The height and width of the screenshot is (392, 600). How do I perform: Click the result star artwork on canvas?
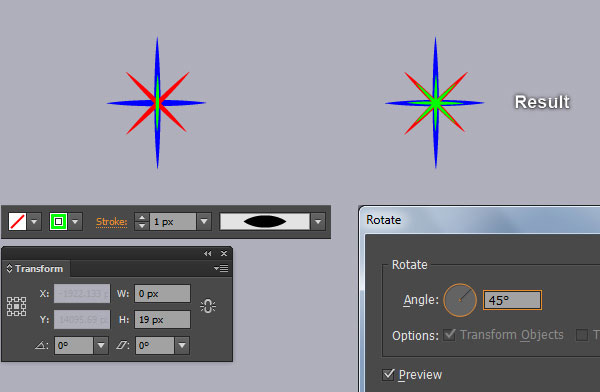435,103
